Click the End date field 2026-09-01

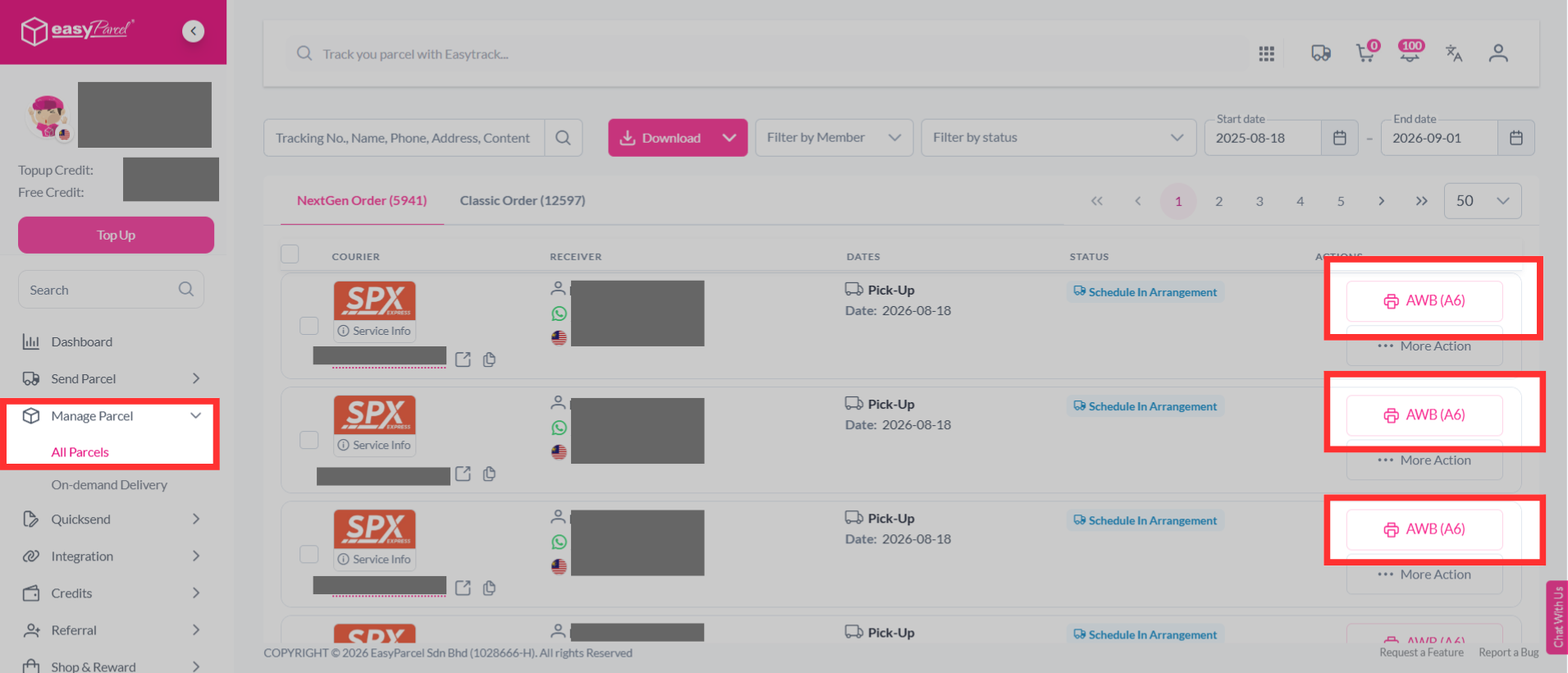point(1440,138)
